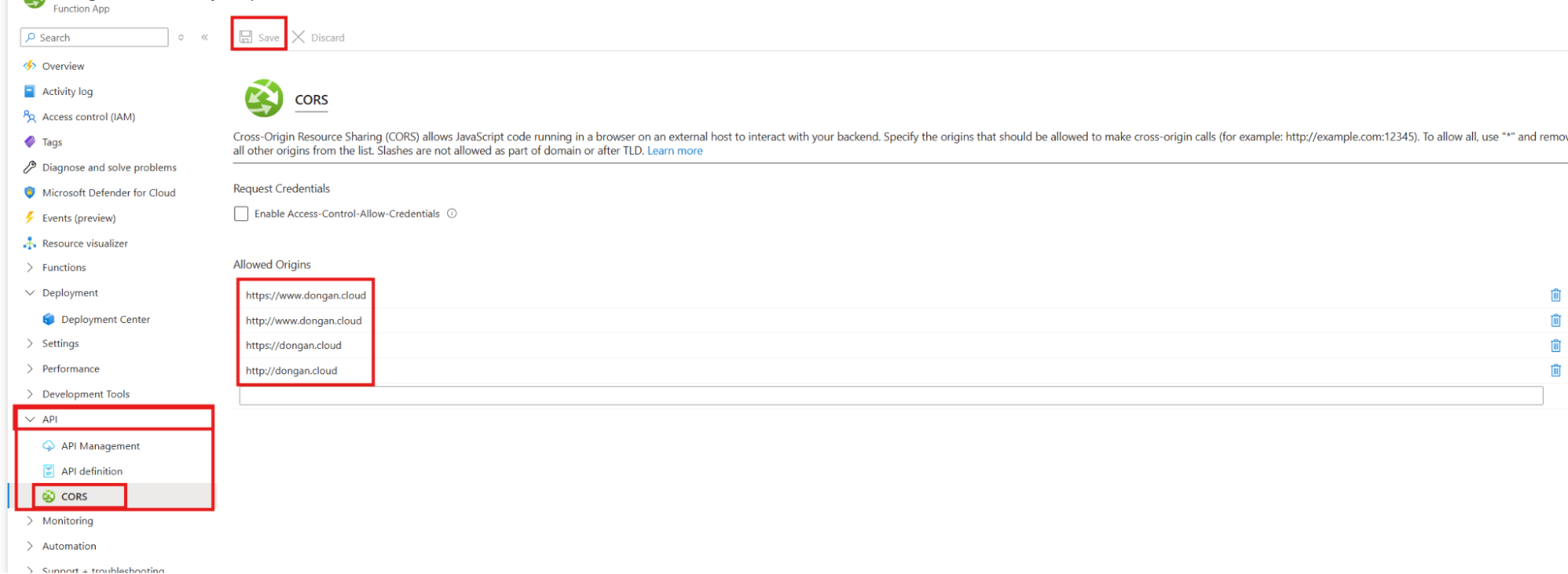
Task: Click the info icon beside Access-Control-Allow-Credentials
Action: [x=452, y=213]
